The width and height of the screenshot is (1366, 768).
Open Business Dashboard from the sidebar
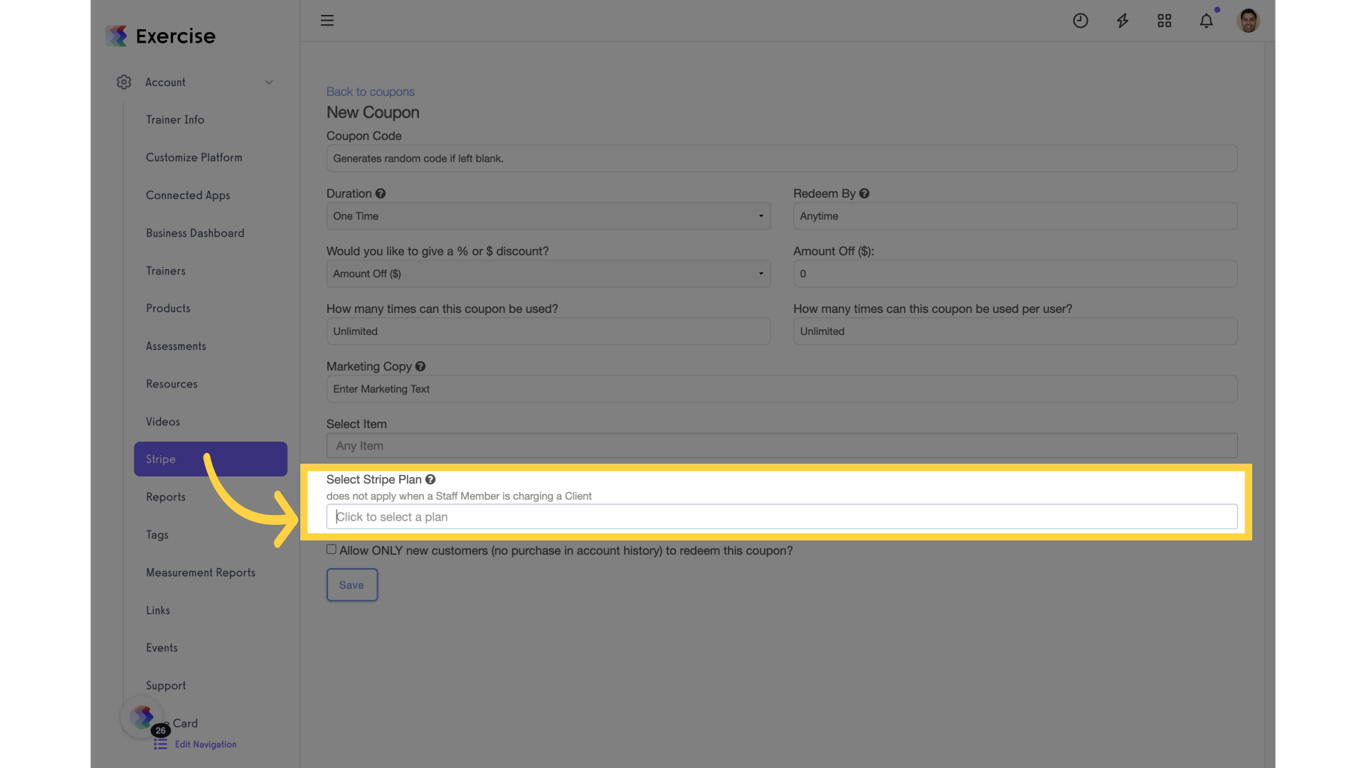[195, 233]
